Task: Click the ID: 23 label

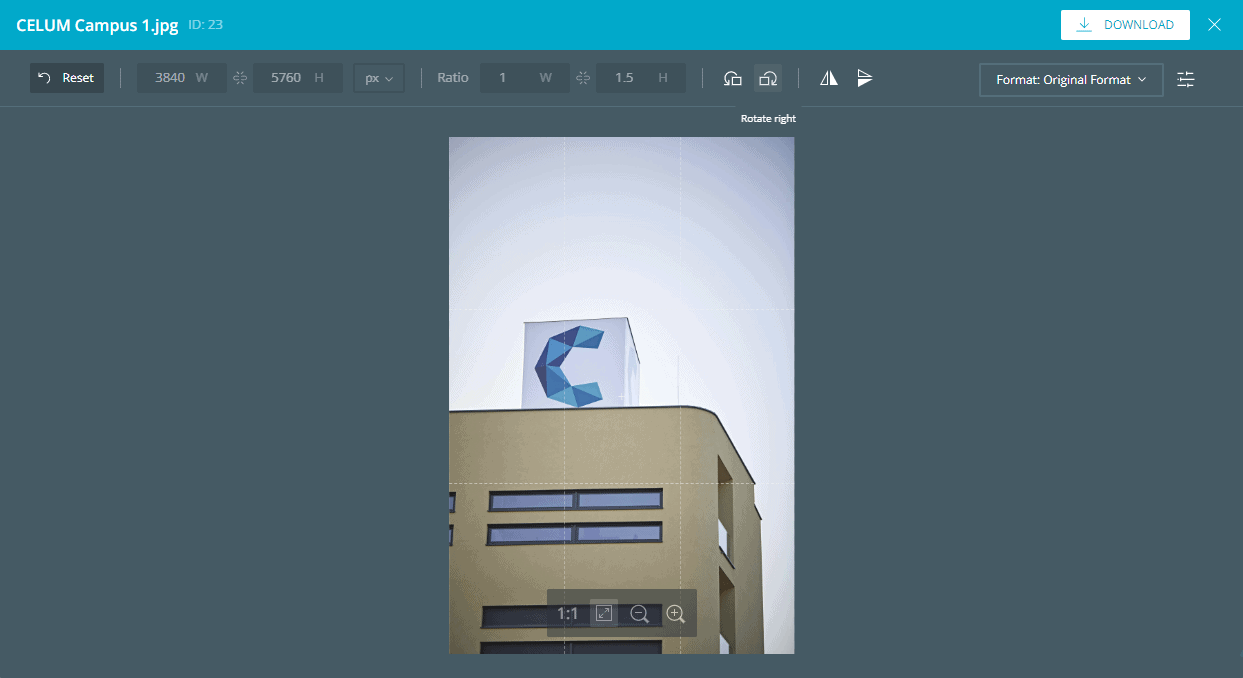Action: (205, 25)
